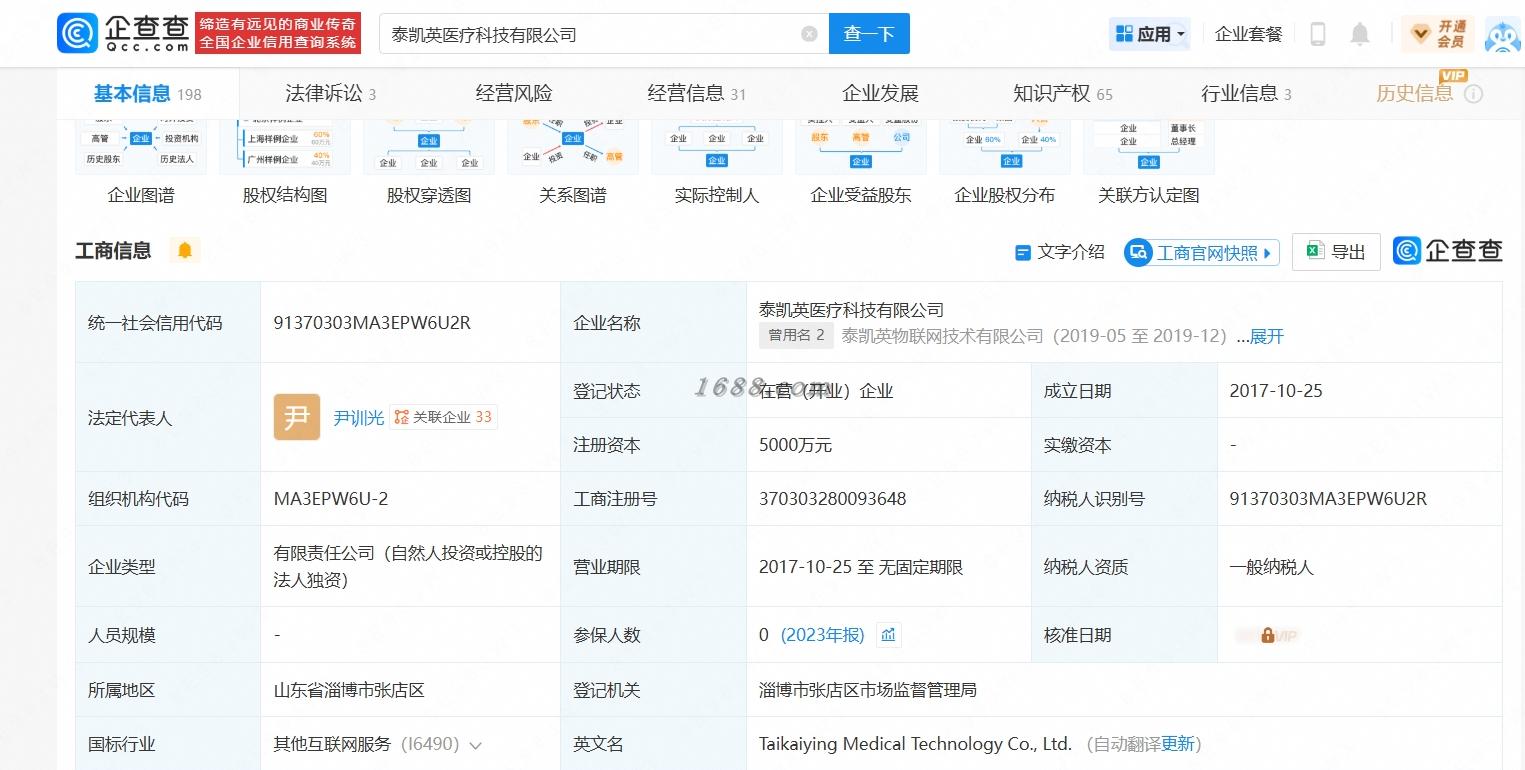Screen dimensions: 1525x770
Task: Click the 企查查 watermark logo beside 导出
Action: coord(1448,251)
